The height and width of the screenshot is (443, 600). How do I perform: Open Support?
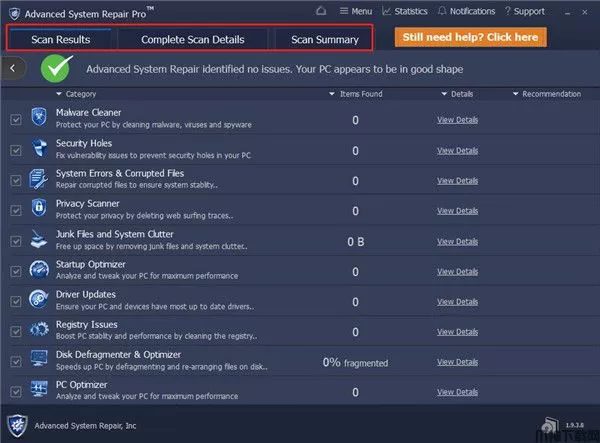click(x=525, y=11)
